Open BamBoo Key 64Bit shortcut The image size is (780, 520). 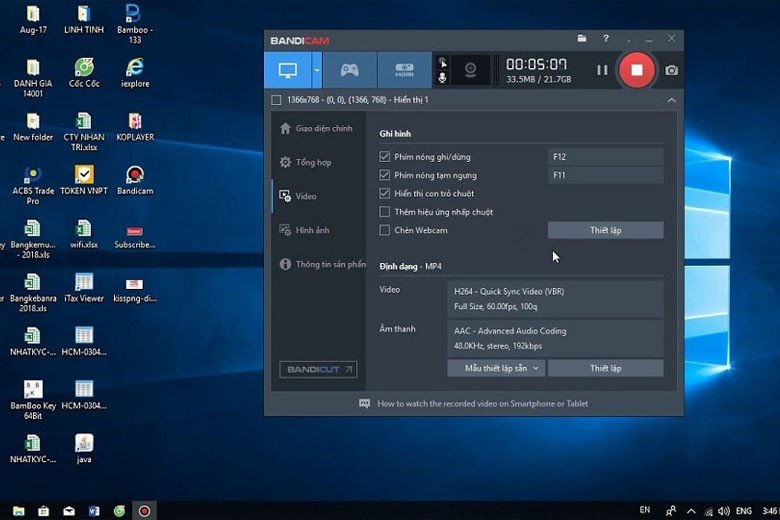pyautogui.click(x=33, y=400)
